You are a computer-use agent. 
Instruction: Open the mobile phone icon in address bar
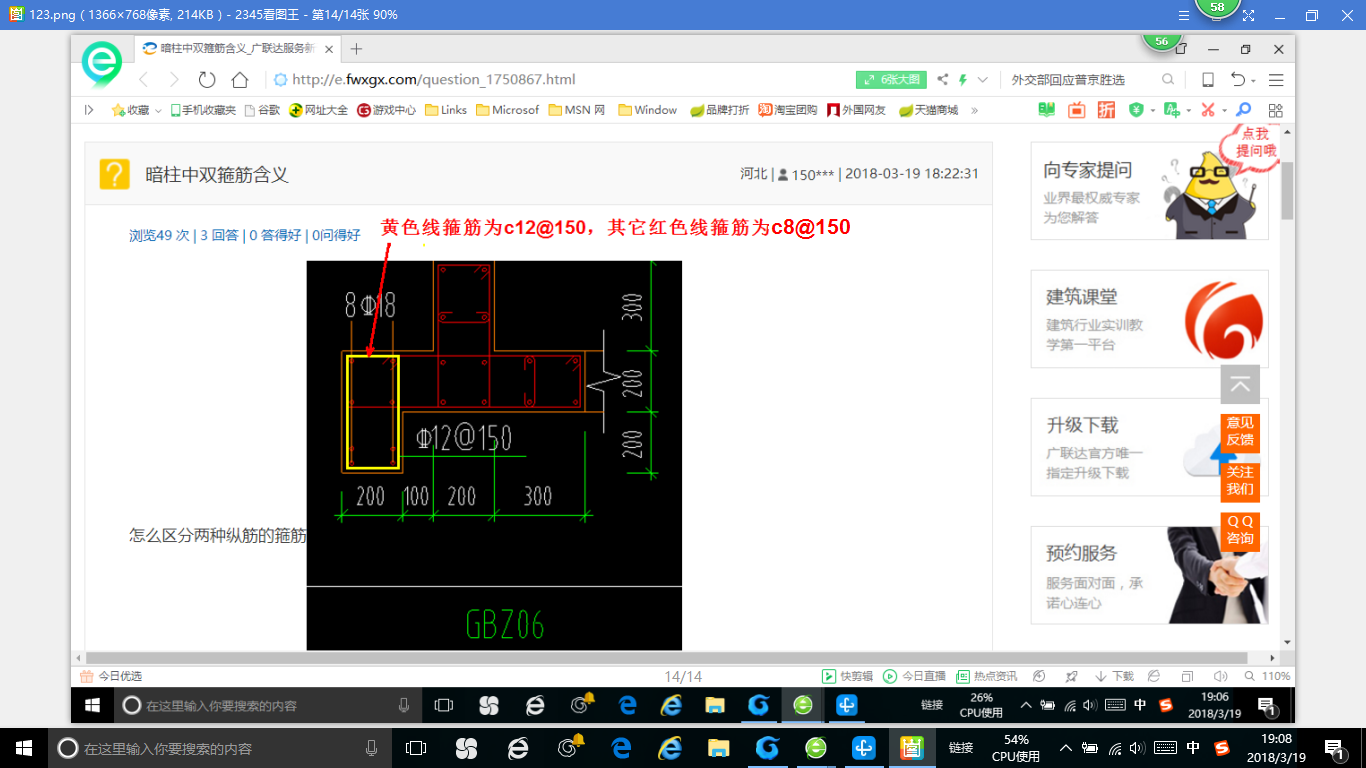pyautogui.click(x=1208, y=80)
